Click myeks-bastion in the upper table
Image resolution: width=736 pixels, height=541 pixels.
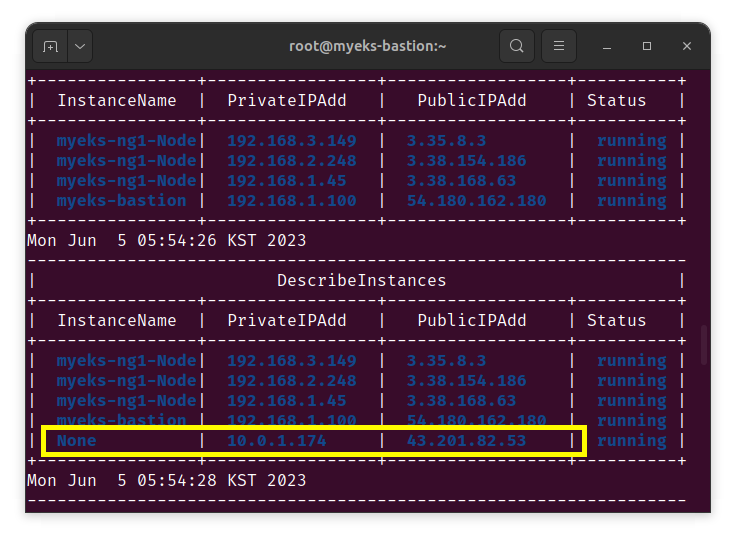(122, 201)
